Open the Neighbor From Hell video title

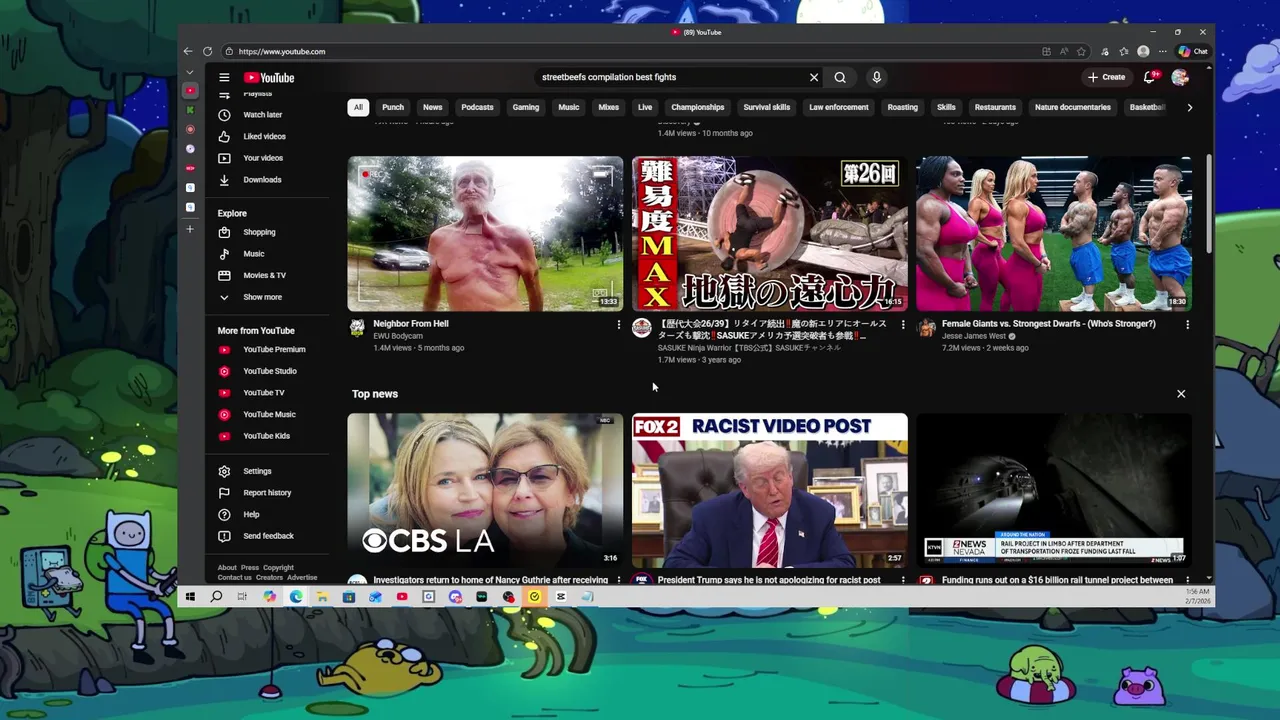click(x=411, y=324)
